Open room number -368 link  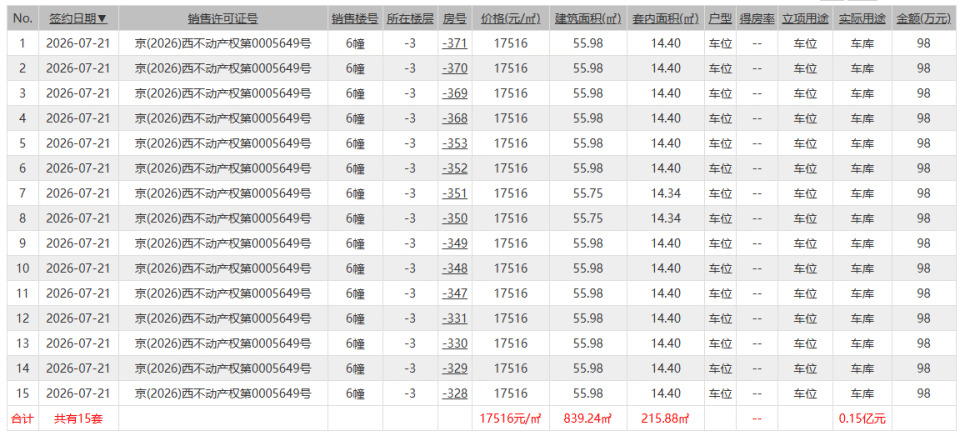(x=455, y=118)
